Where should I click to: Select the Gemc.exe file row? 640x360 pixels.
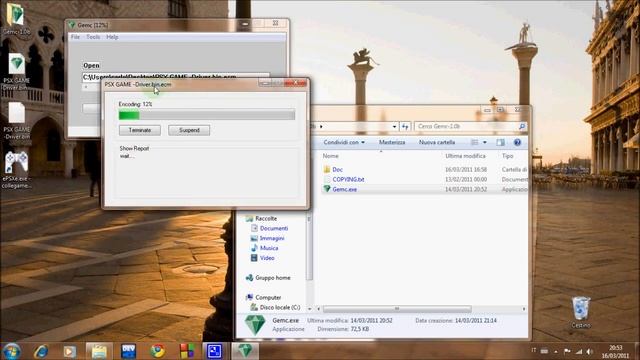[424, 189]
